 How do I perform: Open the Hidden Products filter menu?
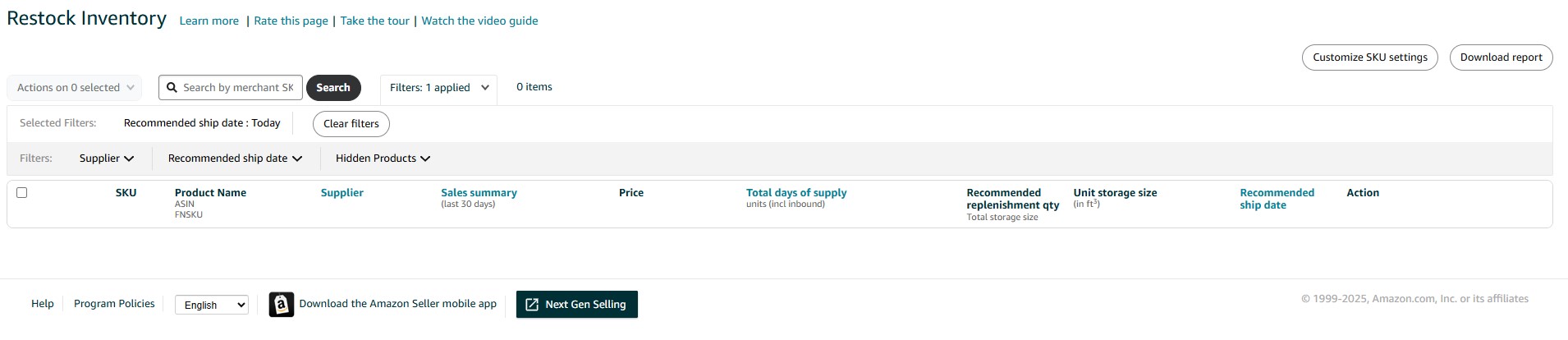[x=383, y=159]
